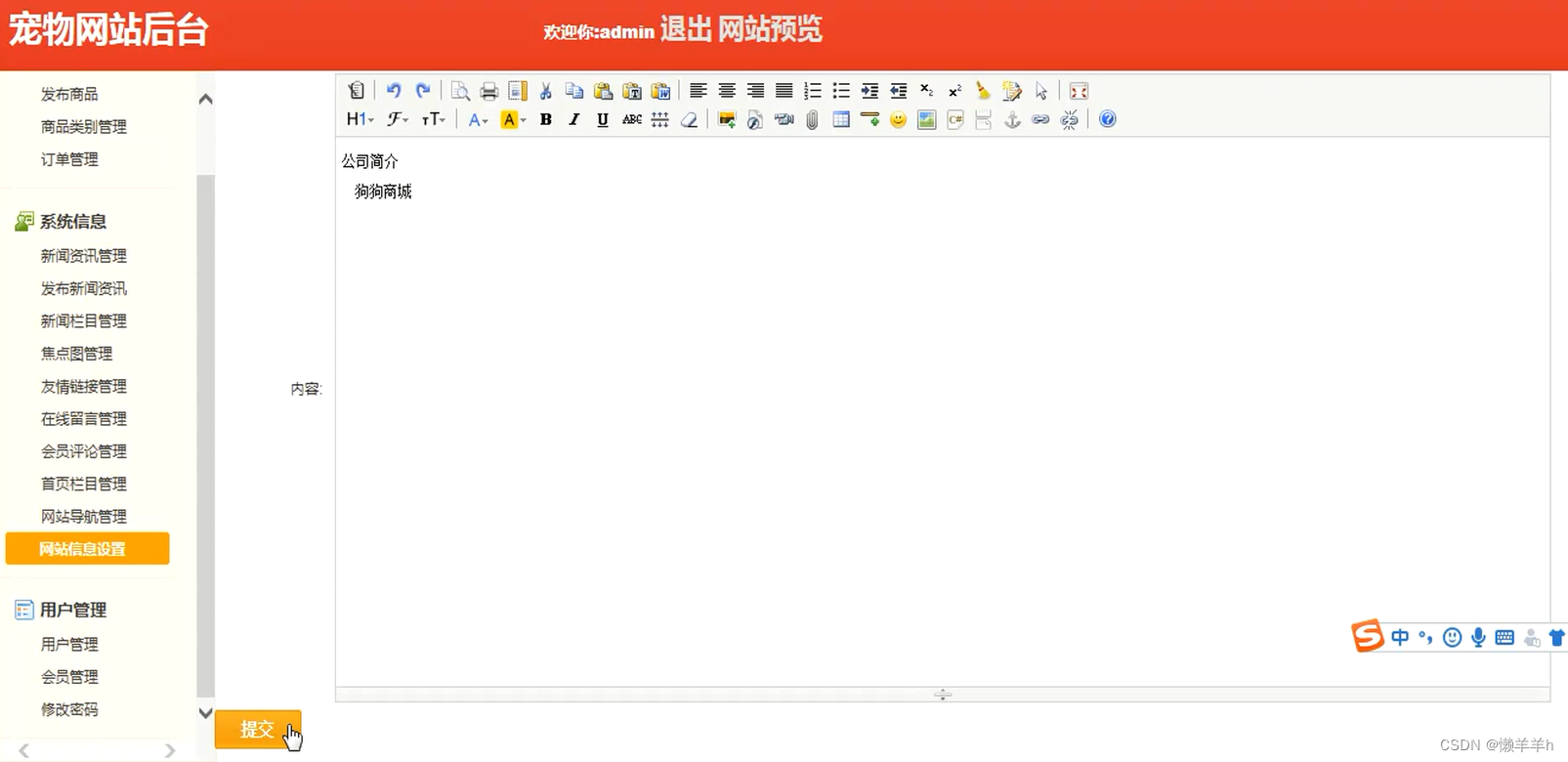Click the insert map icon
Viewport: 1568px width, 762px height.
(927, 119)
